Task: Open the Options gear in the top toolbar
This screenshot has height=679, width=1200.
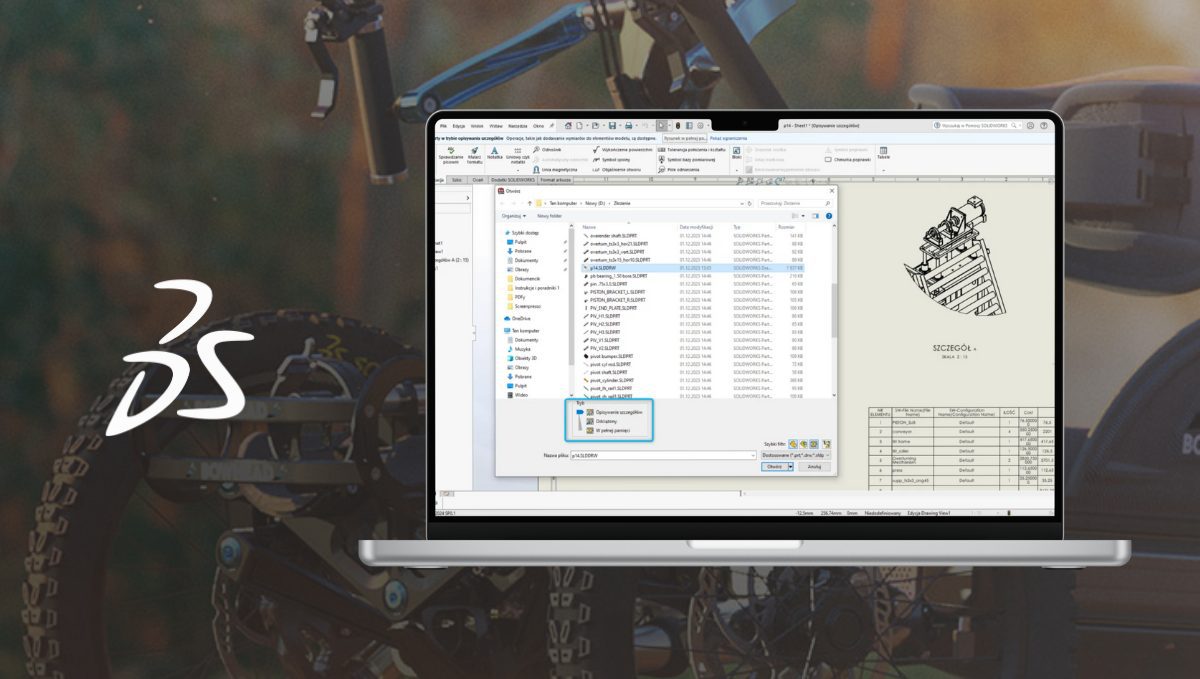Action: pos(701,126)
